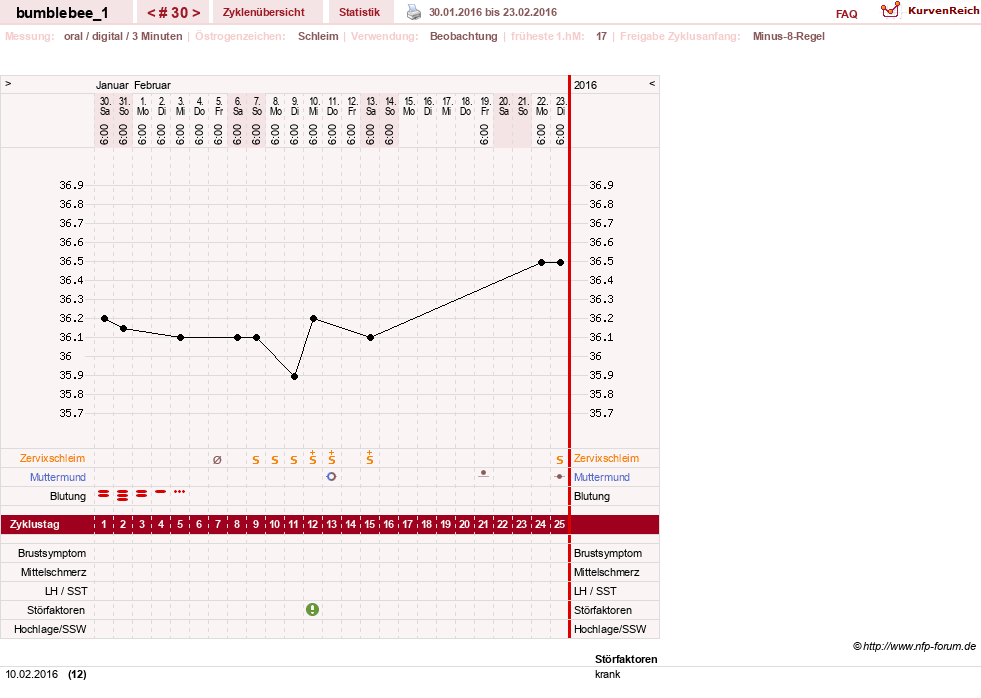Open the nfp-forum.de copyright link
This screenshot has width=981, height=698.
915,646
